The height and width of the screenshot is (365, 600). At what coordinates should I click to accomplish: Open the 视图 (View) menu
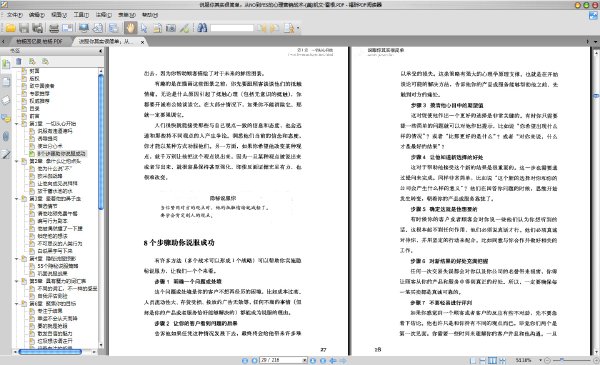pyautogui.click(x=59, y=15)
